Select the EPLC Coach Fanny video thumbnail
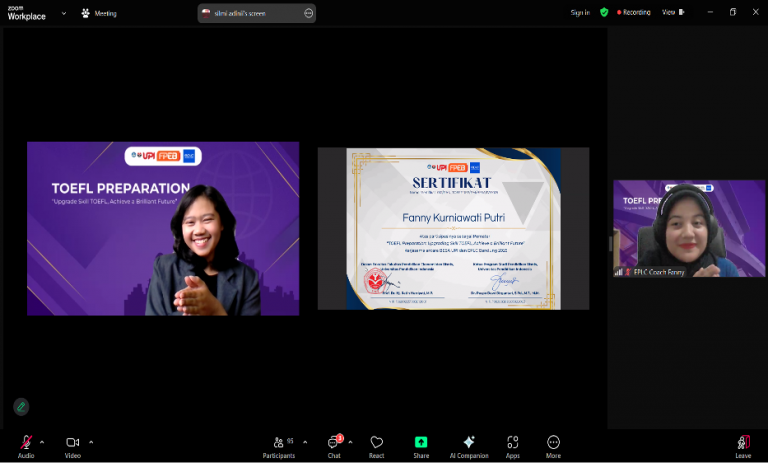Screen dimensions: 768x463 coord(689,228)
